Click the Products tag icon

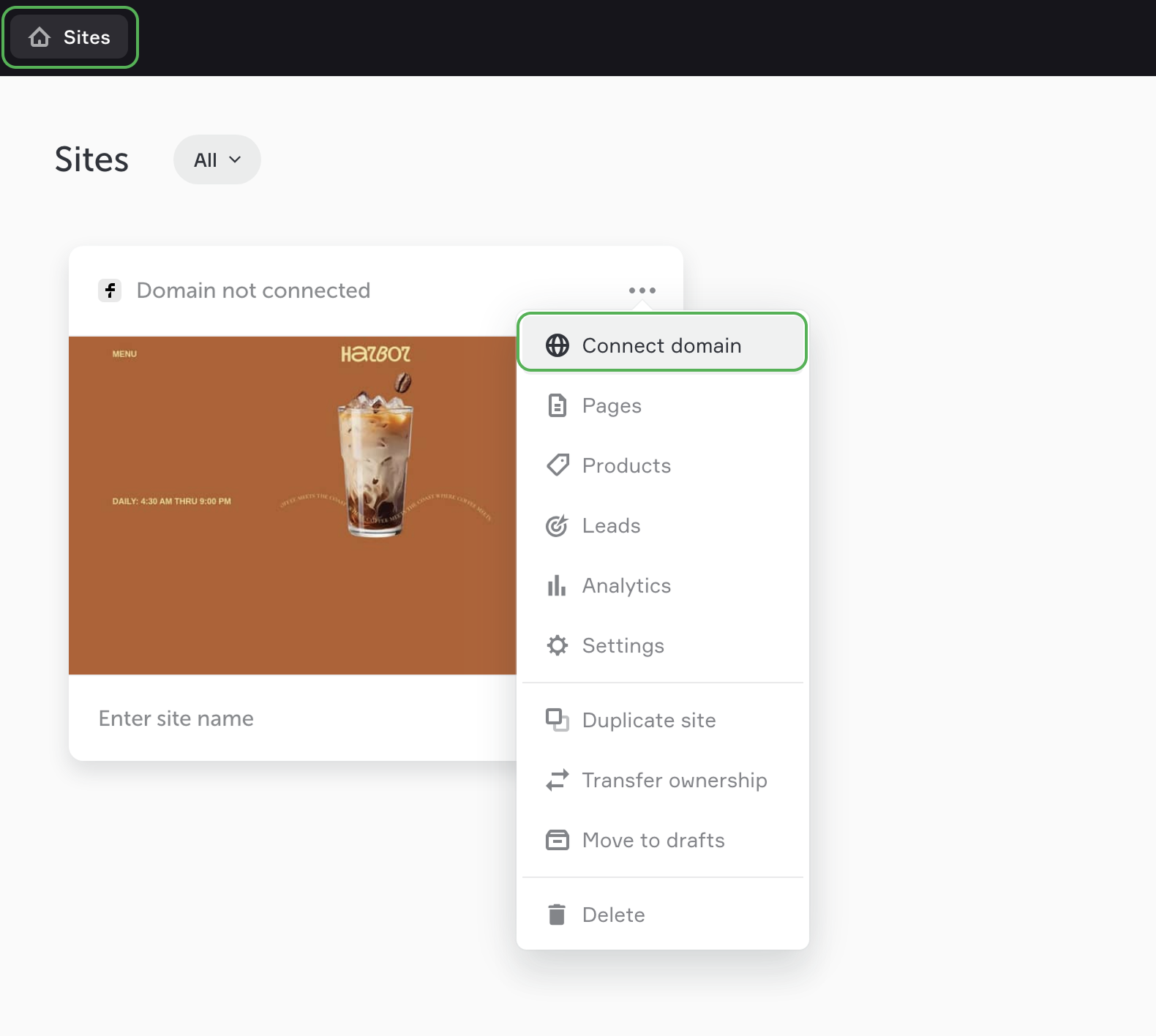pos(558,465)
